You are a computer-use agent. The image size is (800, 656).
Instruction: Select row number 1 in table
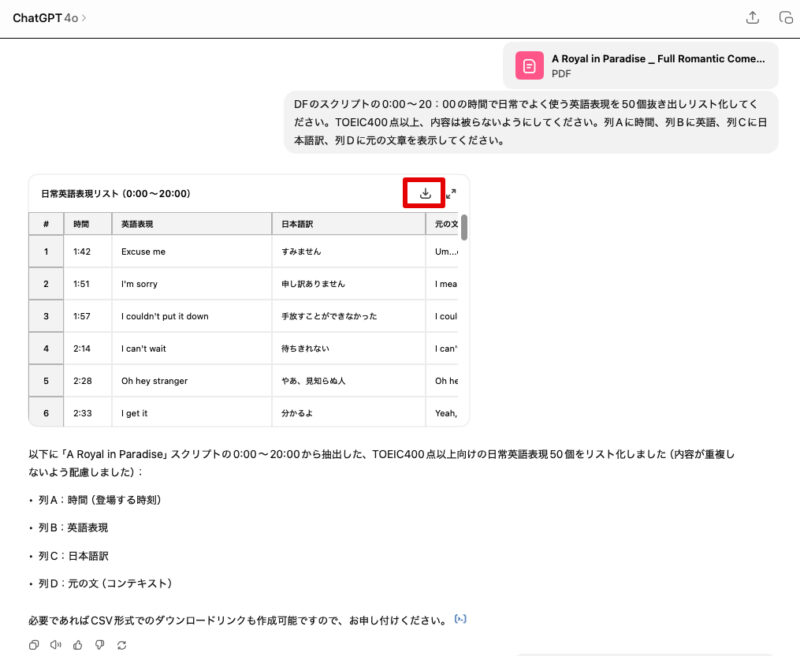click(x=46, y=251)
